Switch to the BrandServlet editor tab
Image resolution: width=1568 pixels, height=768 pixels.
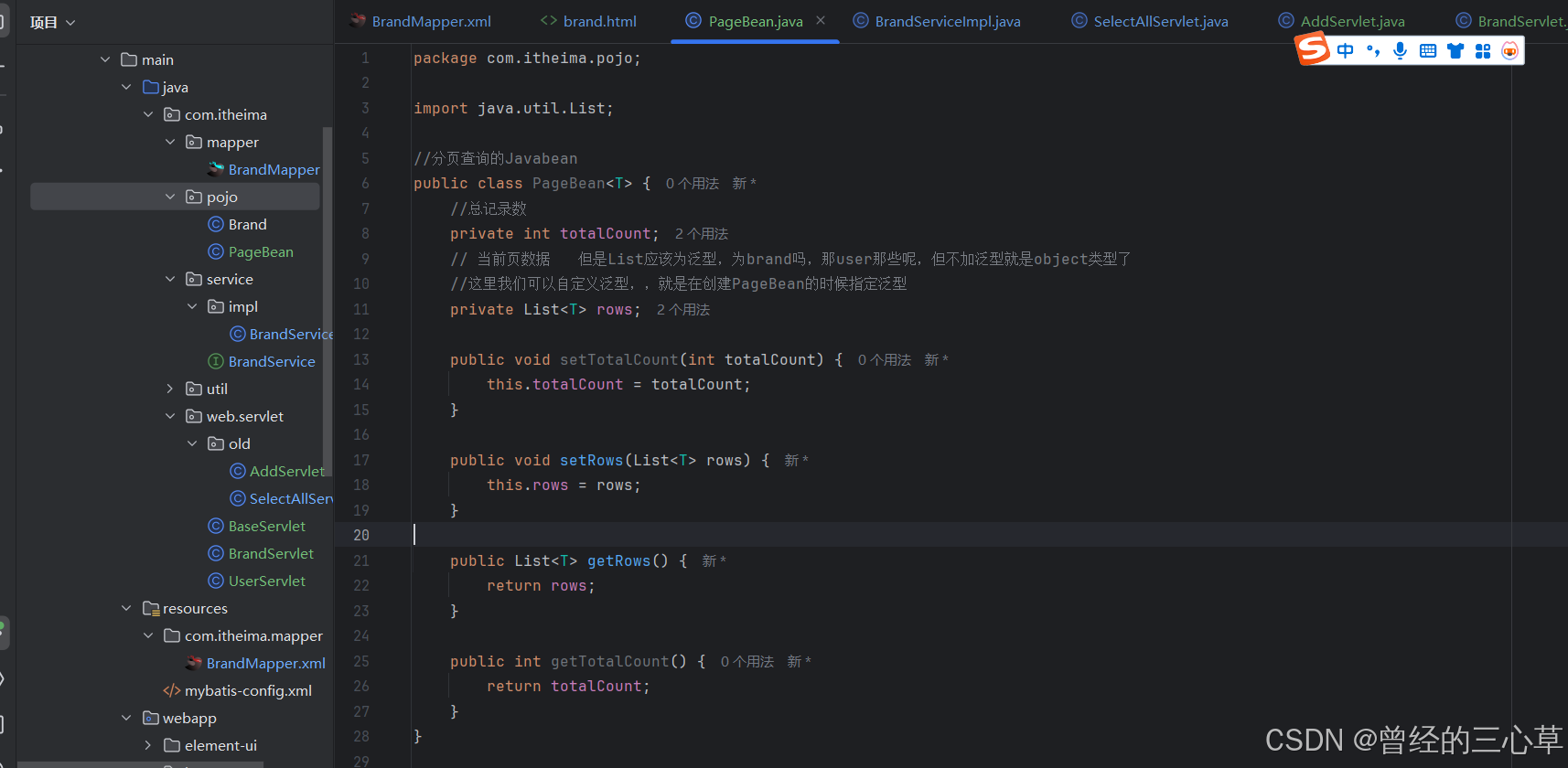[x=1511, y=21]
